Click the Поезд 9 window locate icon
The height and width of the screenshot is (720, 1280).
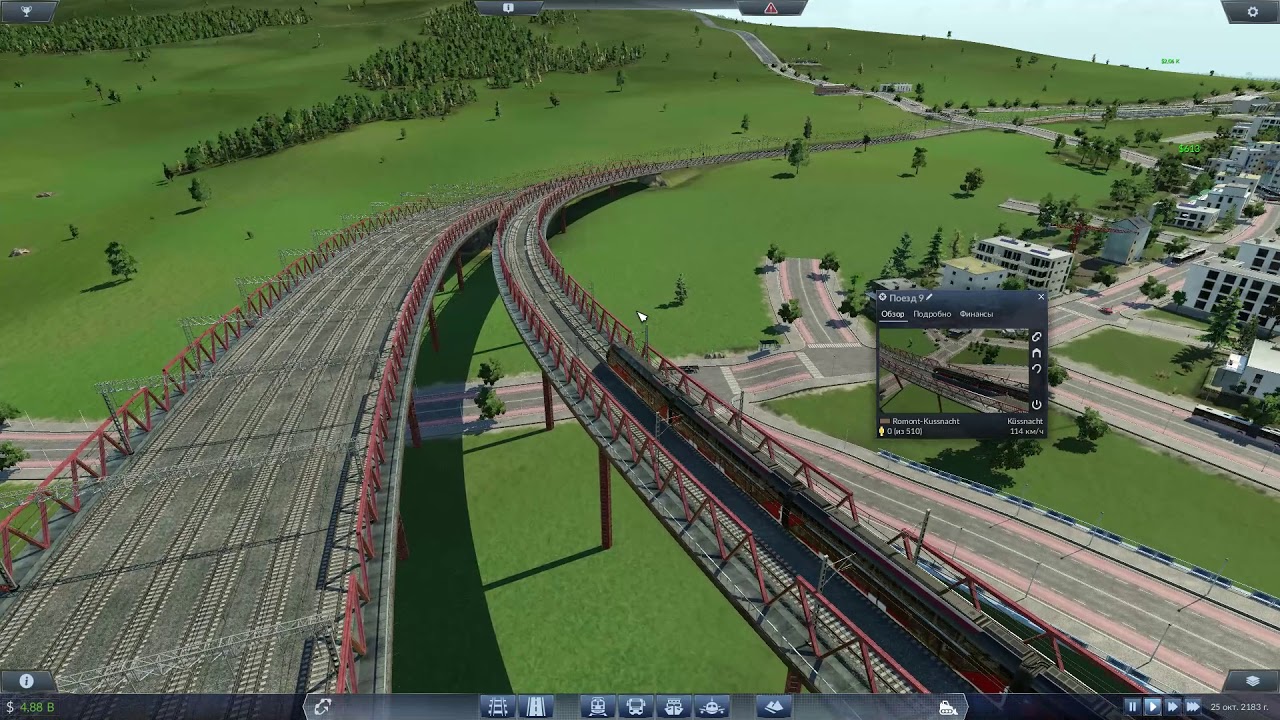(882, 297)
